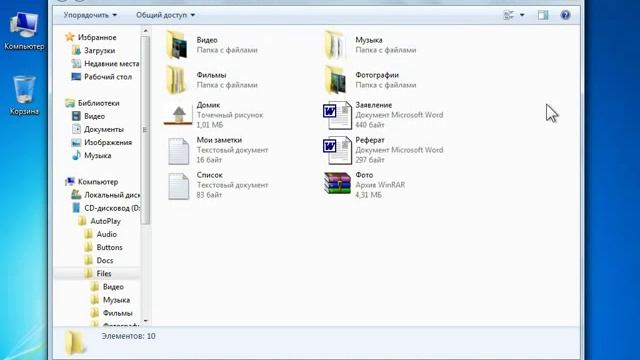Screen dimensions: 640x360
Task: Select Компьютер in navigation pane
Action: coord(98,182)
